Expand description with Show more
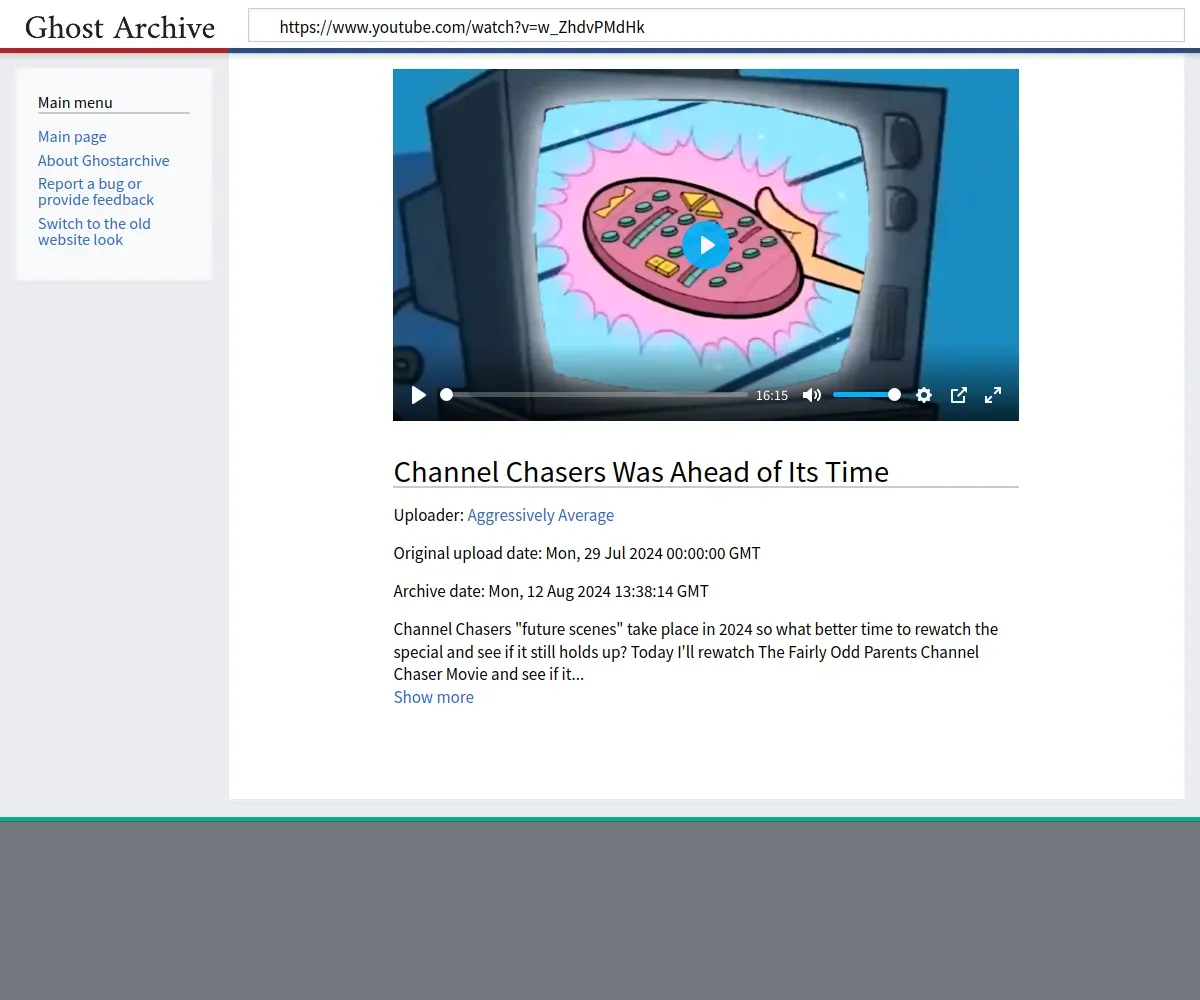 434,697
